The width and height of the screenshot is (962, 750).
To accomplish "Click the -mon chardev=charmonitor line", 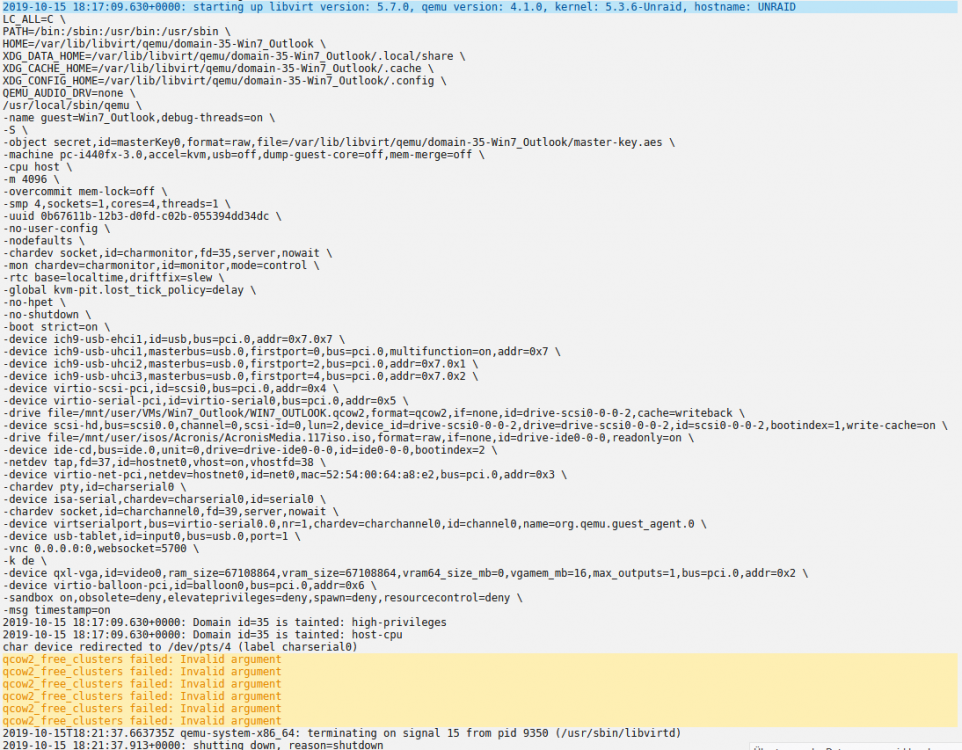I will [161, 265].
